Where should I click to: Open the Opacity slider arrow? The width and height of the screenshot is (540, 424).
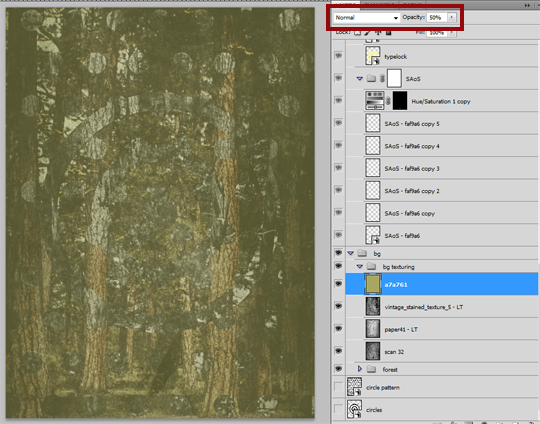(x=452, y=17)
